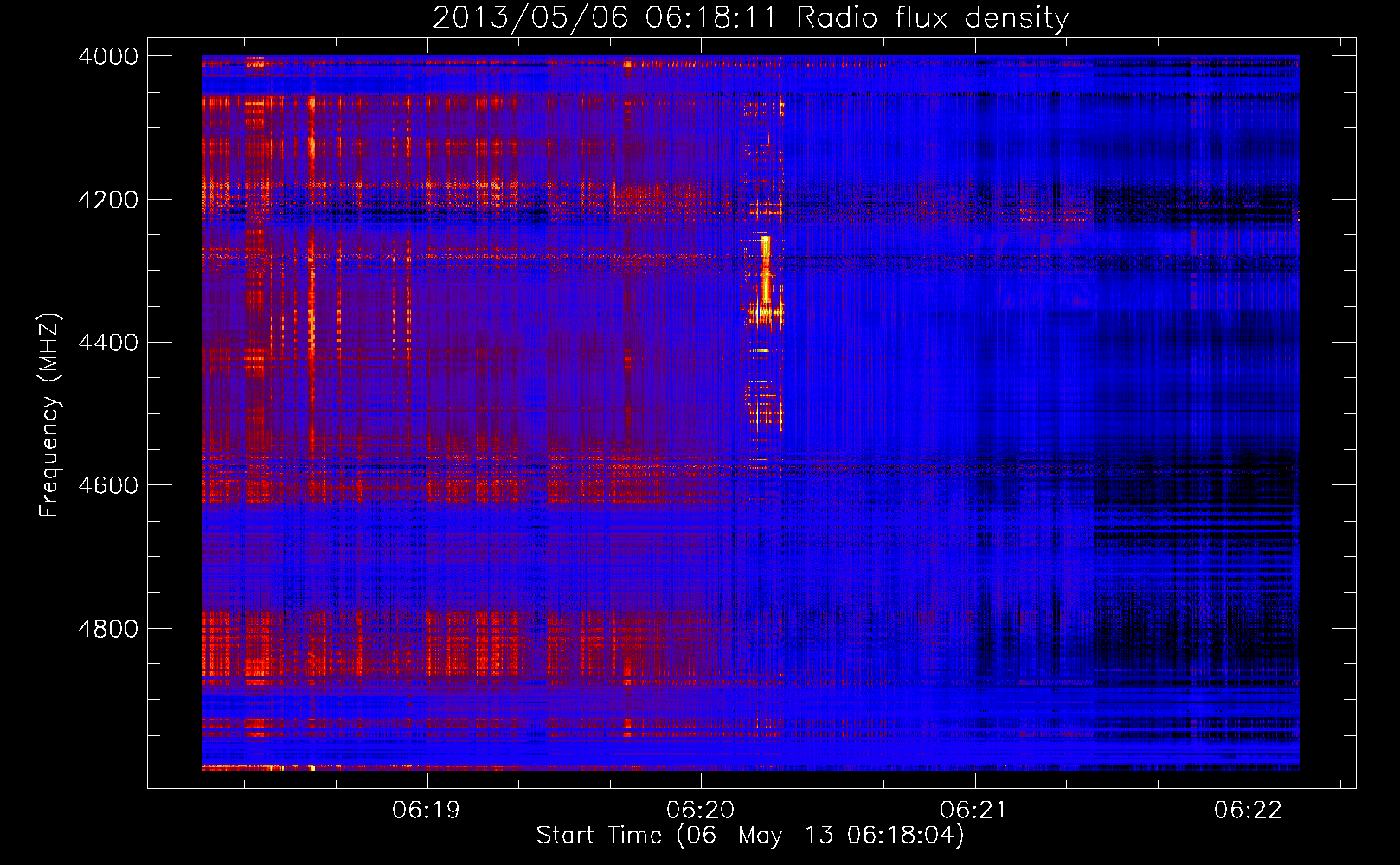Viewport: 1400px width, 865px height.
Task: Click the 06:20 time axis label
Action: [x=700, y=810]
